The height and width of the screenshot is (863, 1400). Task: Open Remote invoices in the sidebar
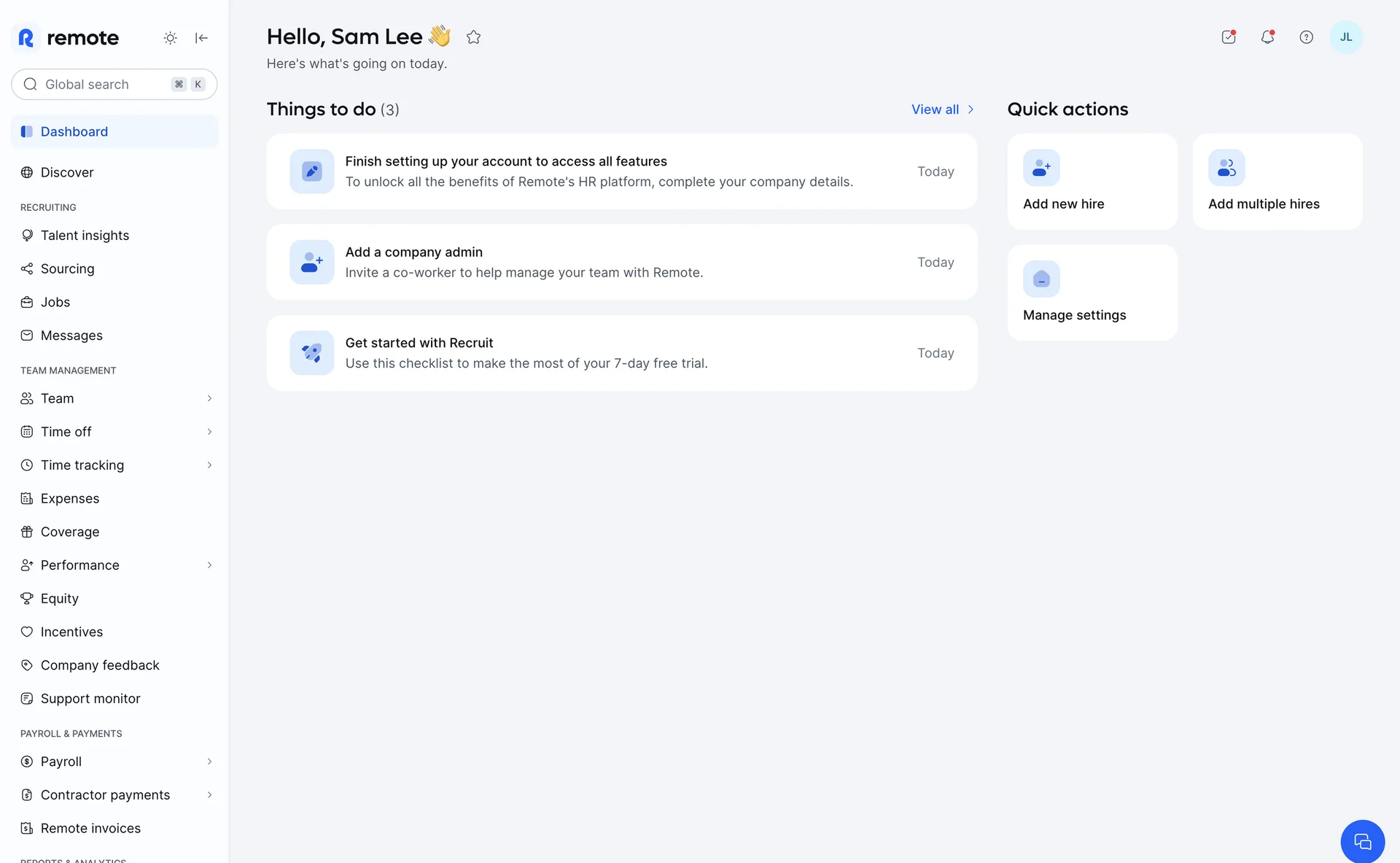(114, 828)
